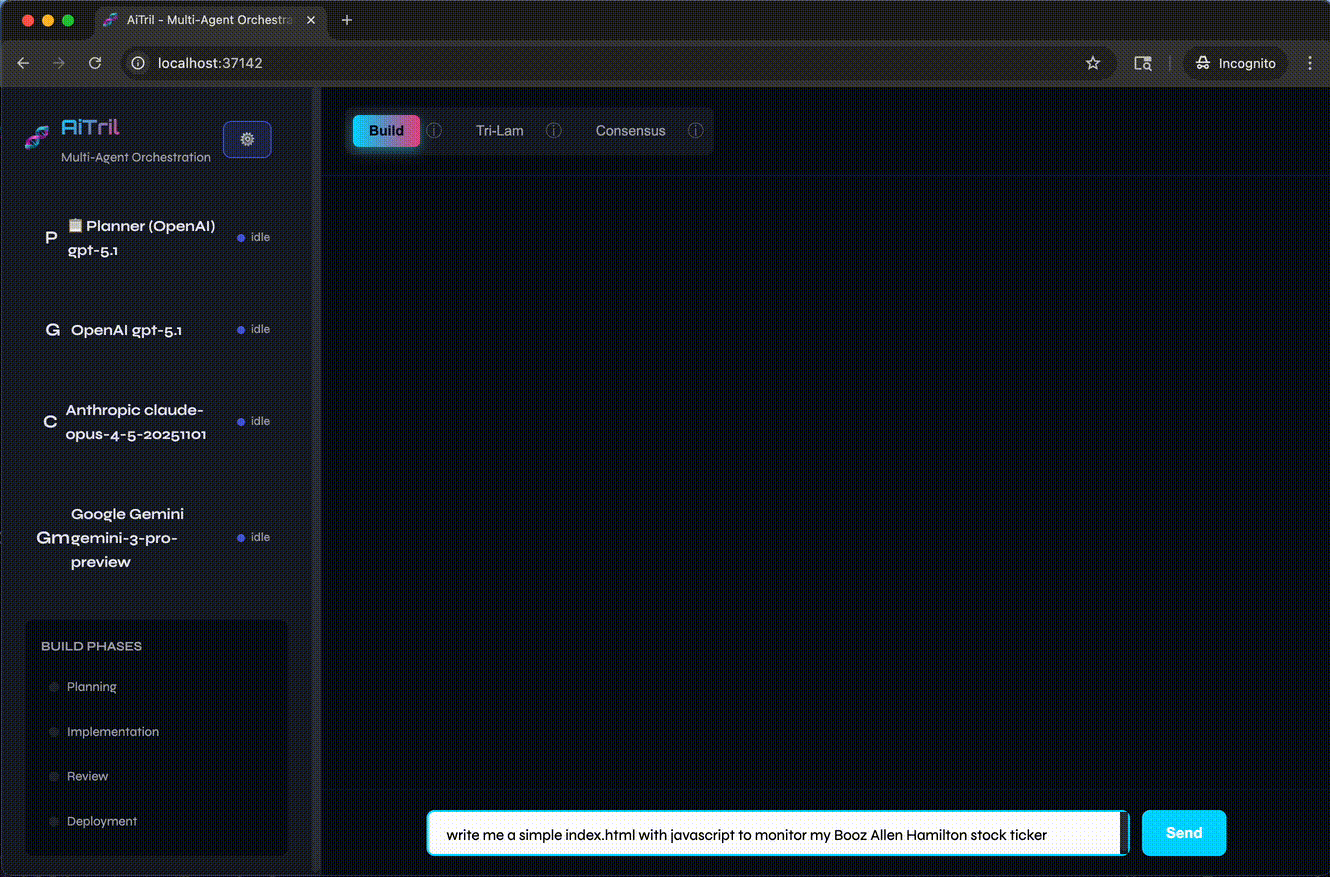The width and height of the screenshot is (1330, 877).
Task: Focus the prompt text input field
Action: tap(775, 834)
